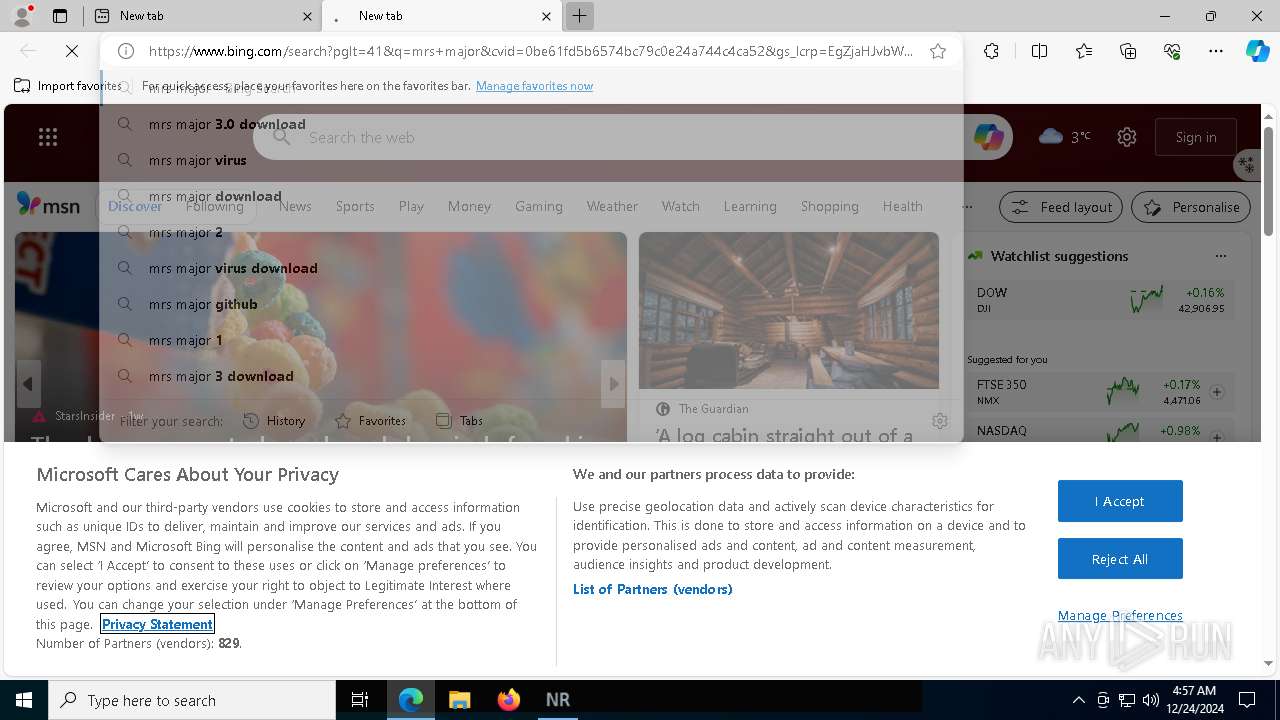Open File Explorer from taskbar
This screenshot has height=720, width=1280.
(459, 700)
